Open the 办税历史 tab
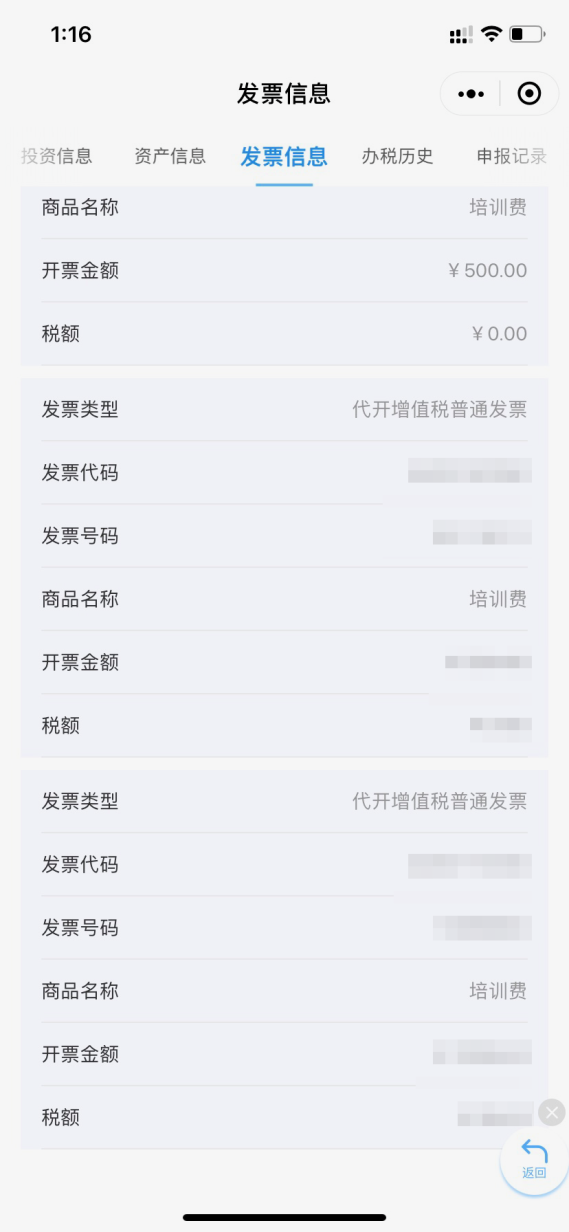This screenshot has width=569, height=1232. (398, 156)
